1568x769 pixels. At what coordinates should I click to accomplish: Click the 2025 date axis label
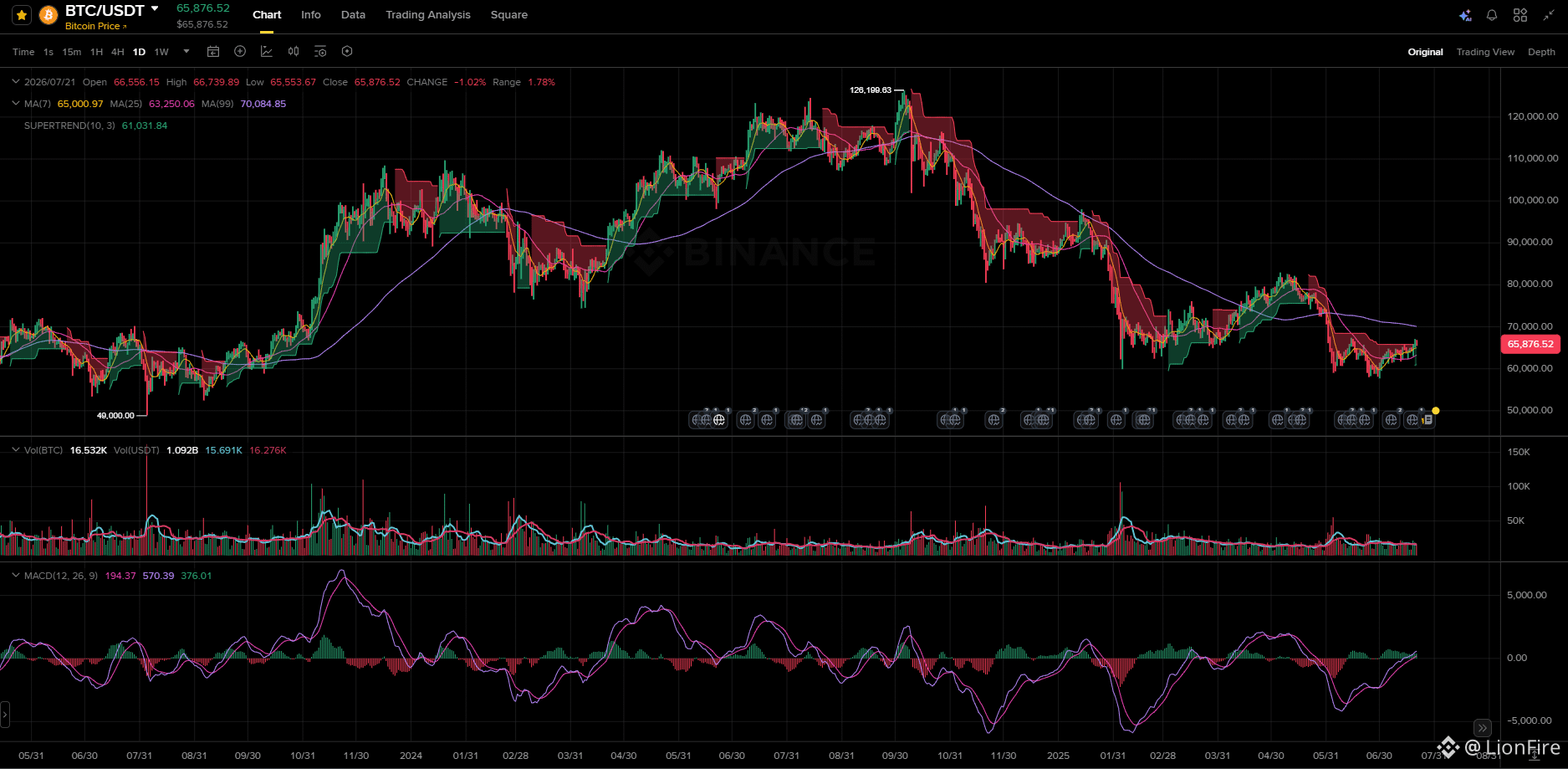[1058, 756]
